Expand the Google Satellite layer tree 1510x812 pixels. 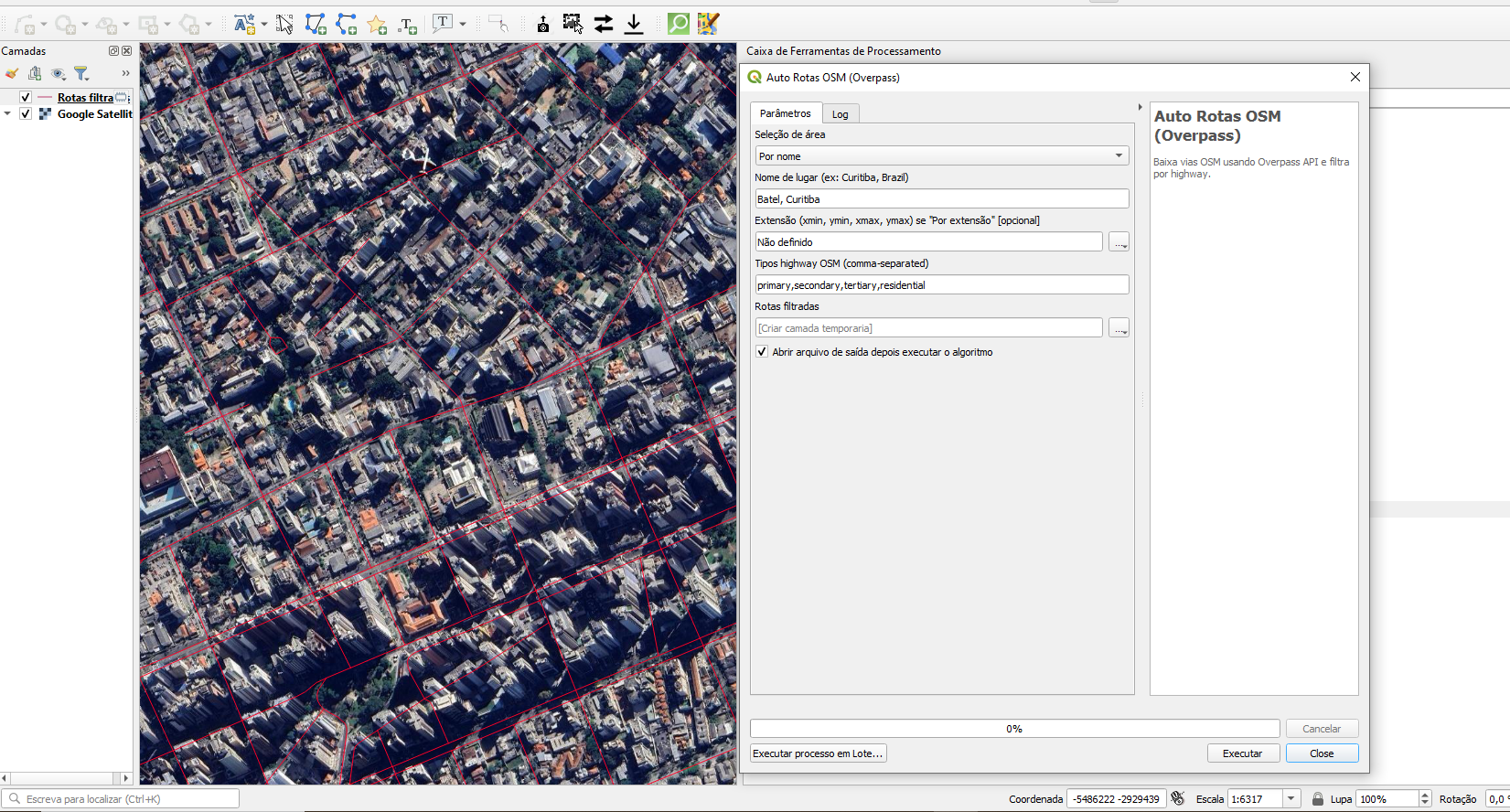point(8,114)
